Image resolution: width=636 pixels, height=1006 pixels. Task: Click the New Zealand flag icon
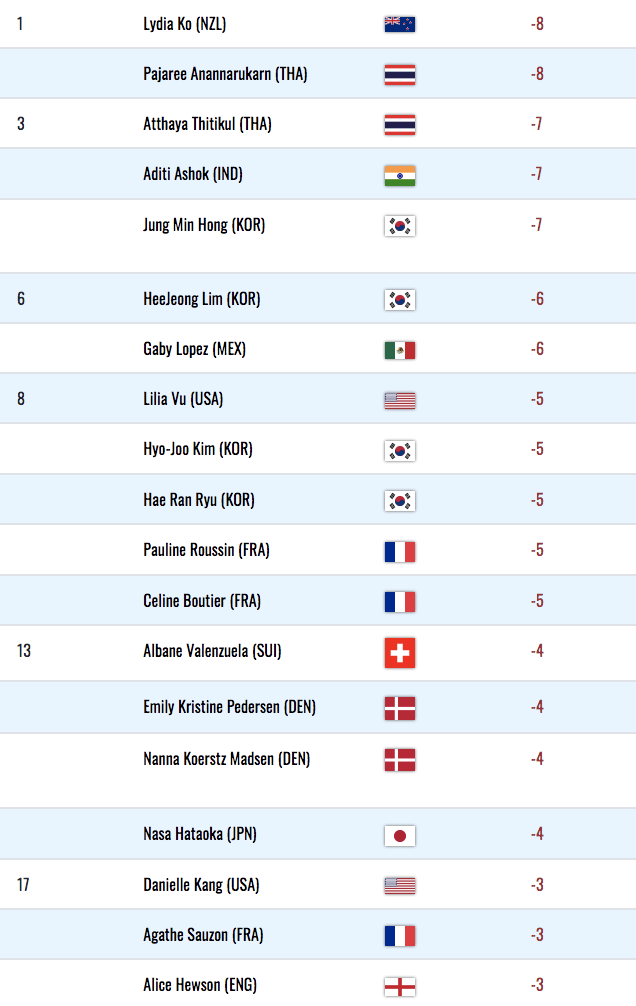pos(400,24)
